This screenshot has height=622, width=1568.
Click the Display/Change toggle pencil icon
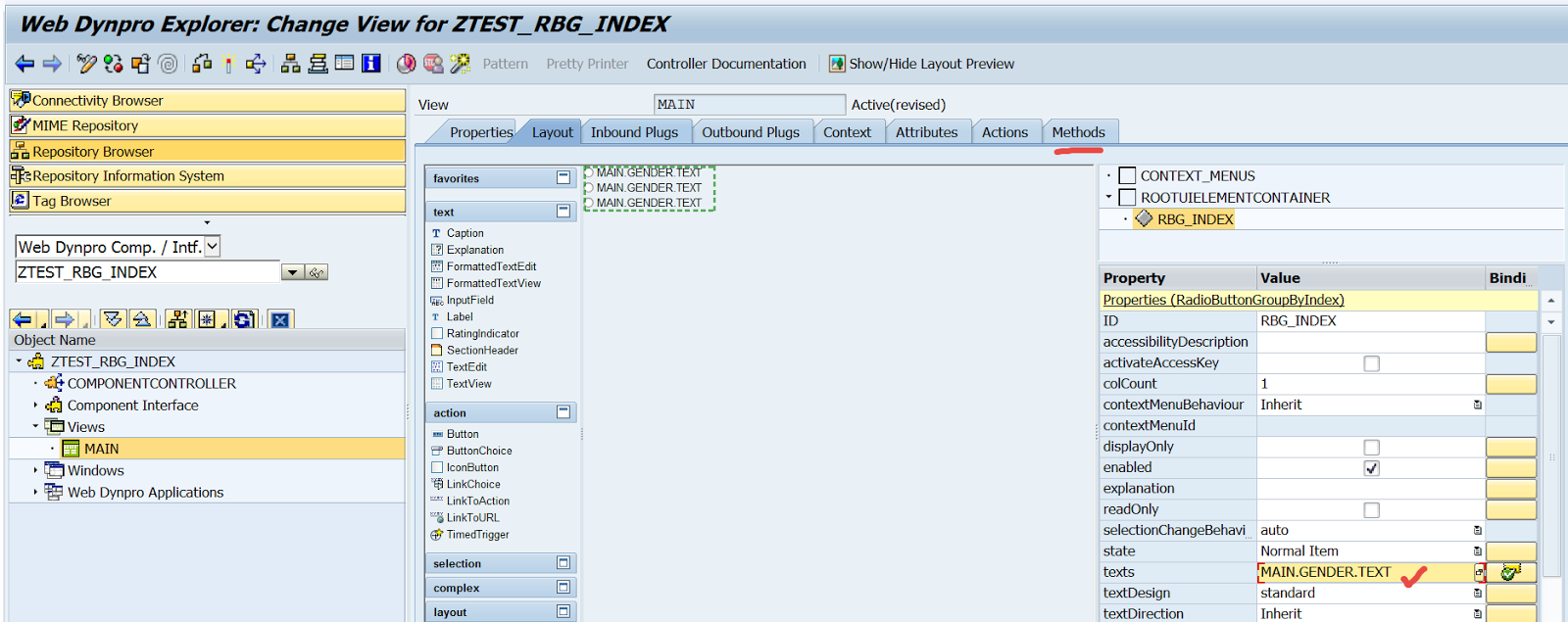coord(86,64)
